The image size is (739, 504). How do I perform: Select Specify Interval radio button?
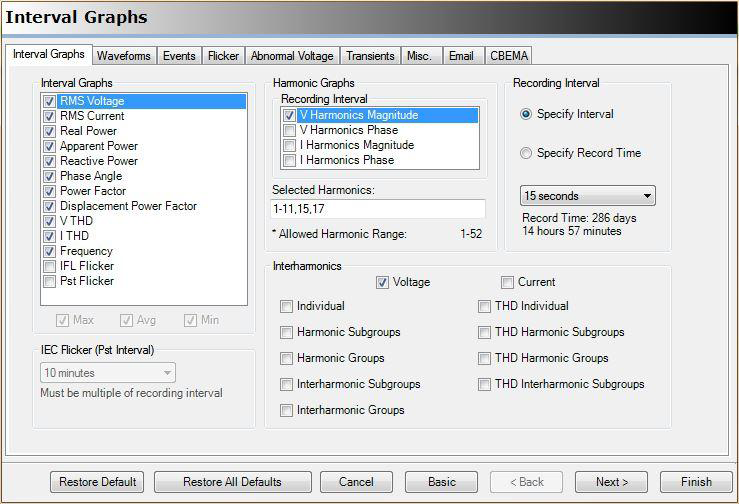point(526,114)
